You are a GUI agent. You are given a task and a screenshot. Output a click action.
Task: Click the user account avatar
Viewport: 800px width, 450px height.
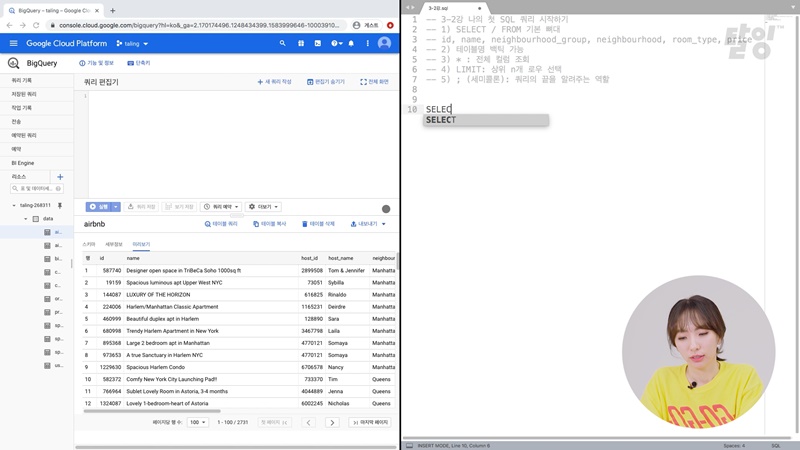pyautogui.click(x=384, y=43)
